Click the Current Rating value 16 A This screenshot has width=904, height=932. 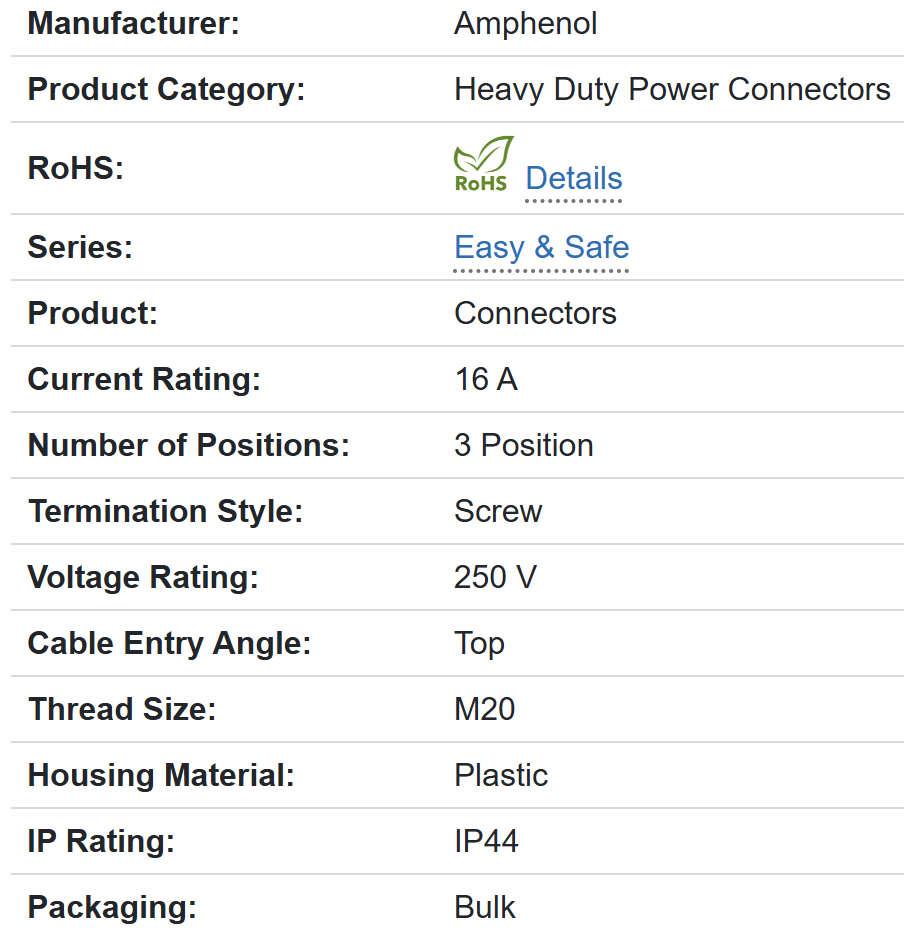486,379
